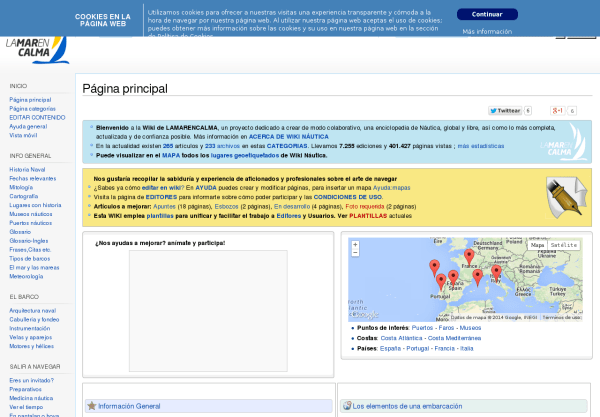Click the Información General section heading
The height and width of the screenshot is (417, 600).
point(129,407)
